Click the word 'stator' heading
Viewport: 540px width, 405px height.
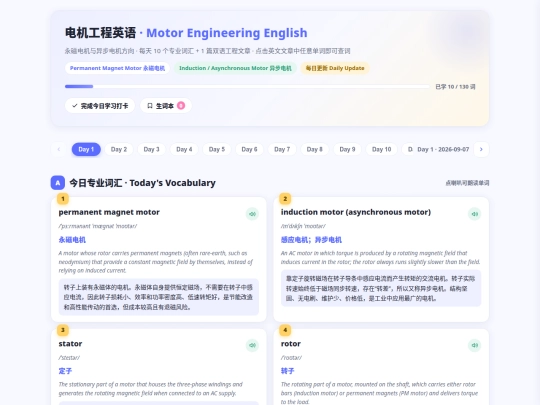pos(70,344)
